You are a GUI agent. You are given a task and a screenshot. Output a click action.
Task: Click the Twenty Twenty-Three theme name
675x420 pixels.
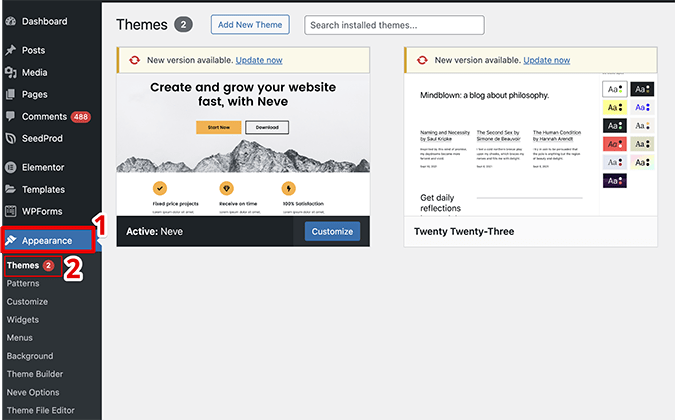click(x=464, y=232)
